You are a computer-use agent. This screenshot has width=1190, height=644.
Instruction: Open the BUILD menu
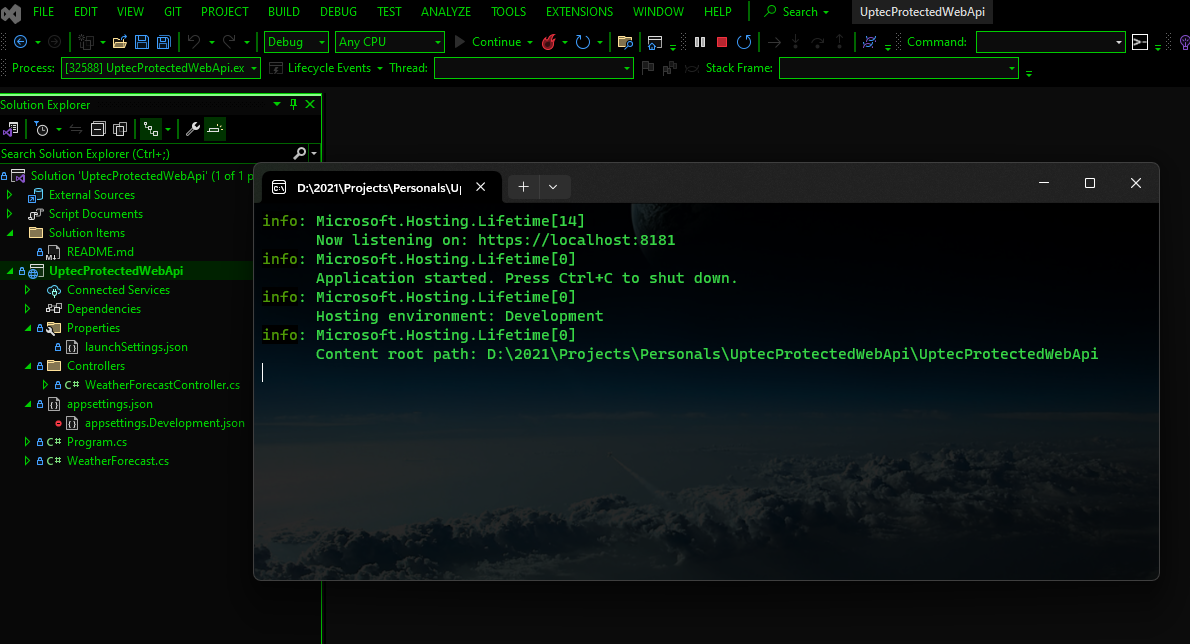[x=283, y=12]
